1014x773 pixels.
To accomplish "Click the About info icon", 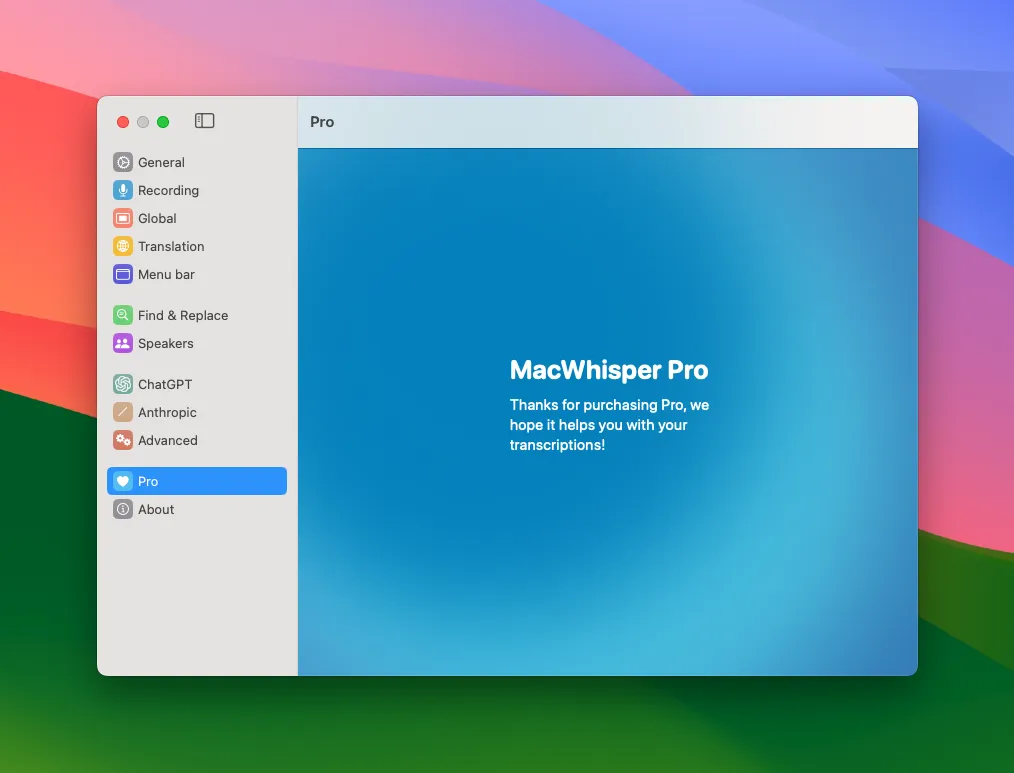I will tap(122, 509).
